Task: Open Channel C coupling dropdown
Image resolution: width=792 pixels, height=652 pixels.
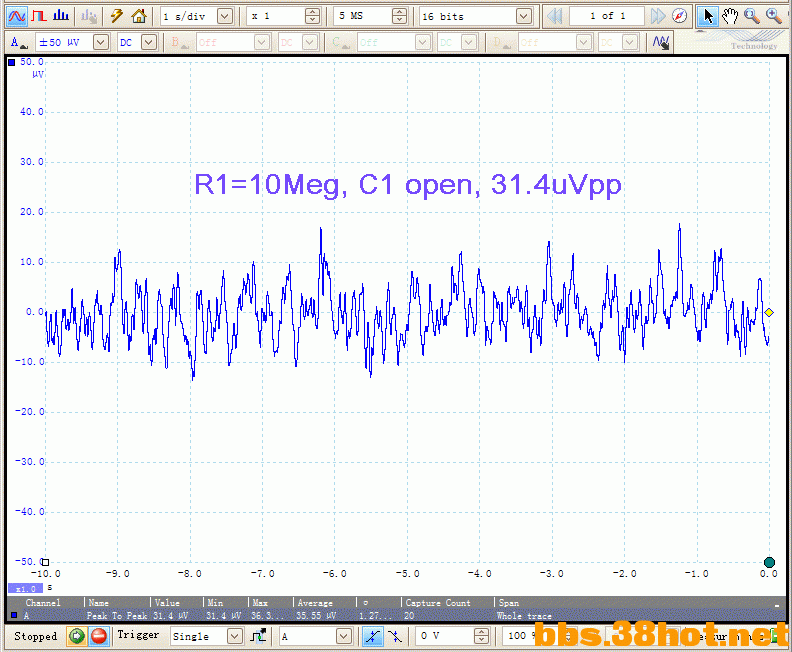Action: click(x=470, y=42)
